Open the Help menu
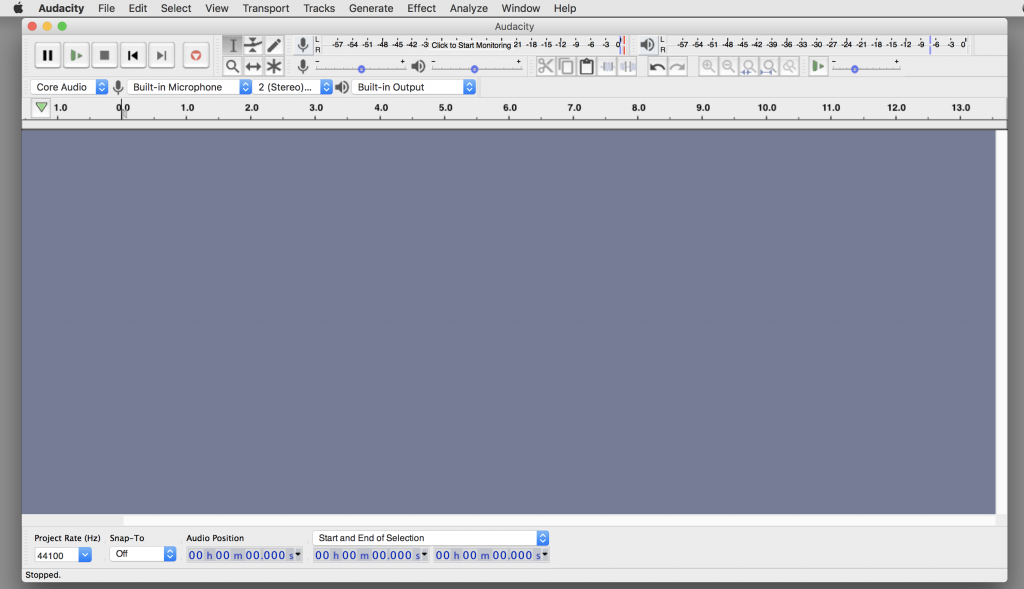The width and height of the screenshot is (1024, 589). pyautogui.click(x=565, y=8)
